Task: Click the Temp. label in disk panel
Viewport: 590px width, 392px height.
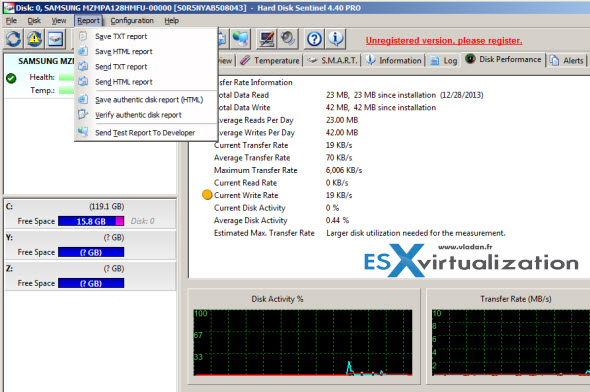Action: 43,90
